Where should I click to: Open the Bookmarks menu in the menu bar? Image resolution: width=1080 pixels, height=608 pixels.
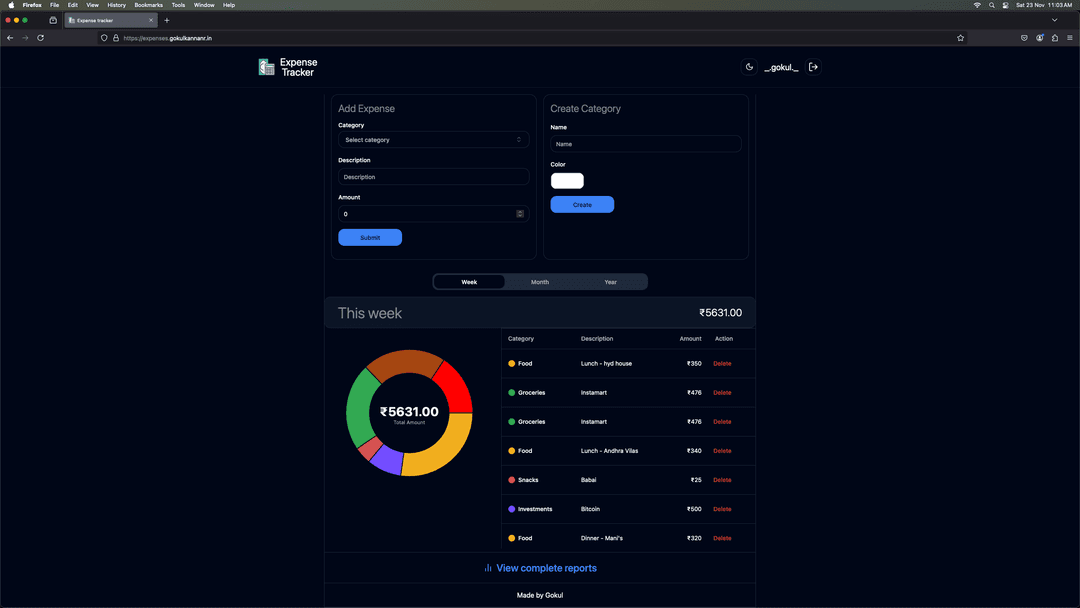click(x=148, y=5)
